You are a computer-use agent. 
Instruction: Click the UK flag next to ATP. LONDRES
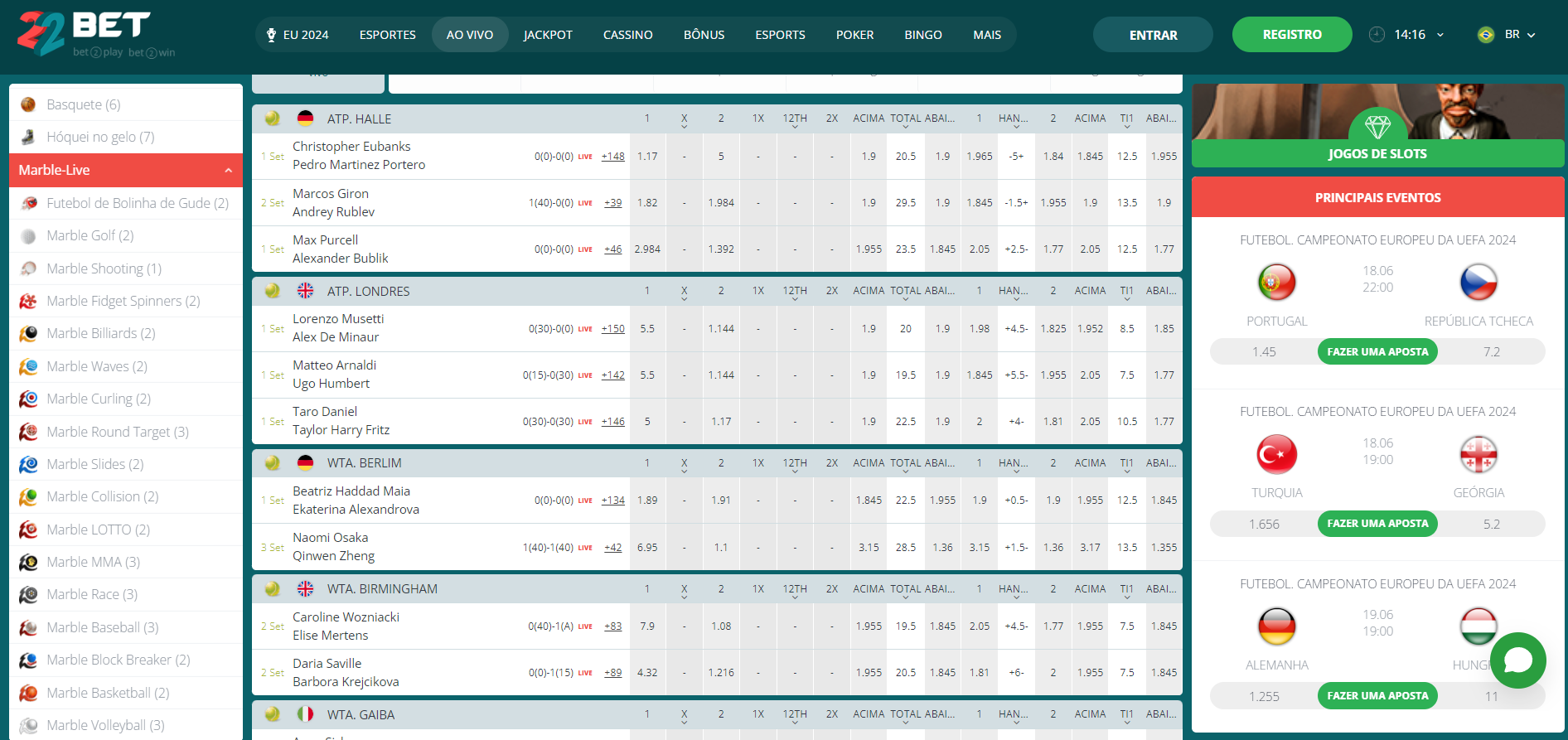pos(305,291)
